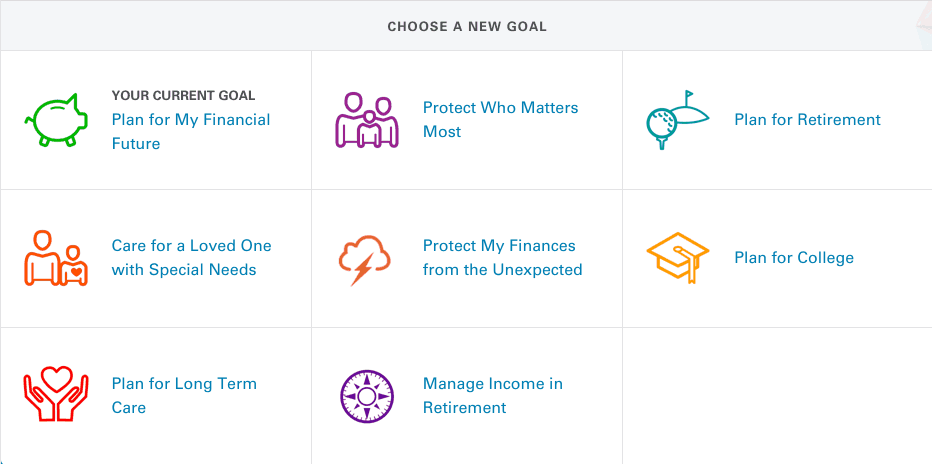
Task: Click the storm cloud lightning icon
Action: coord(364,260)
